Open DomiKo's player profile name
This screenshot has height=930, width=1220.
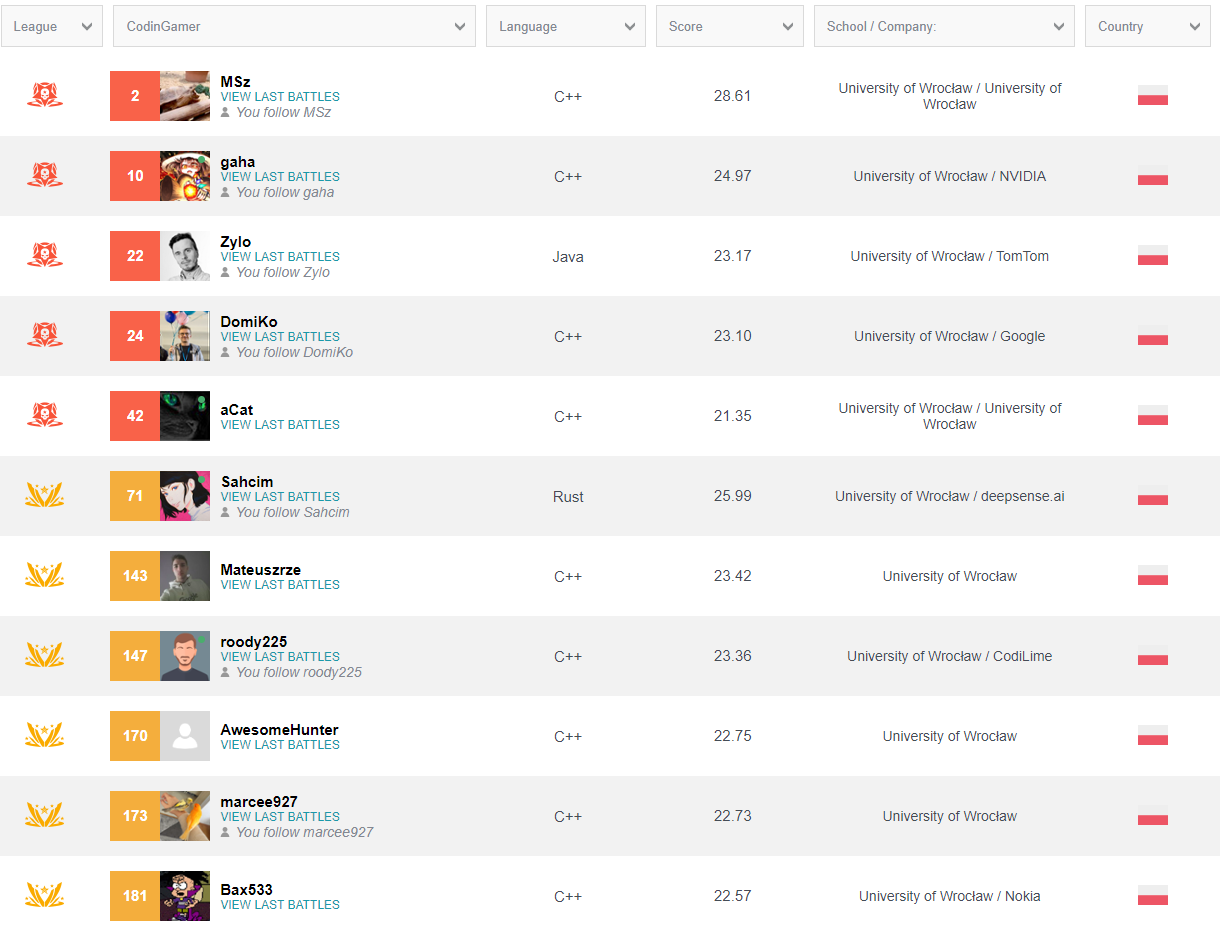pos(249,322)
